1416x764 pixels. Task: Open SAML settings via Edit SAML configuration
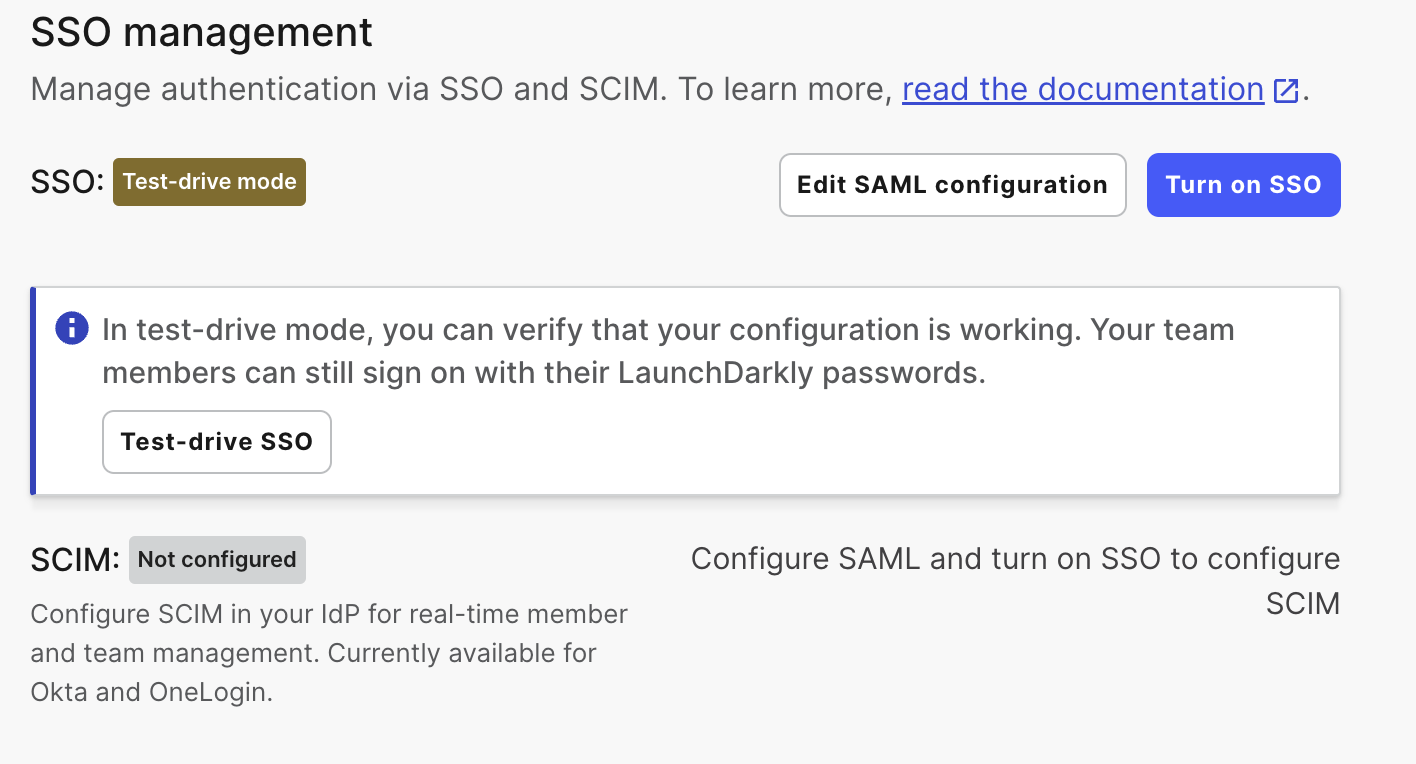pos(952,185)
